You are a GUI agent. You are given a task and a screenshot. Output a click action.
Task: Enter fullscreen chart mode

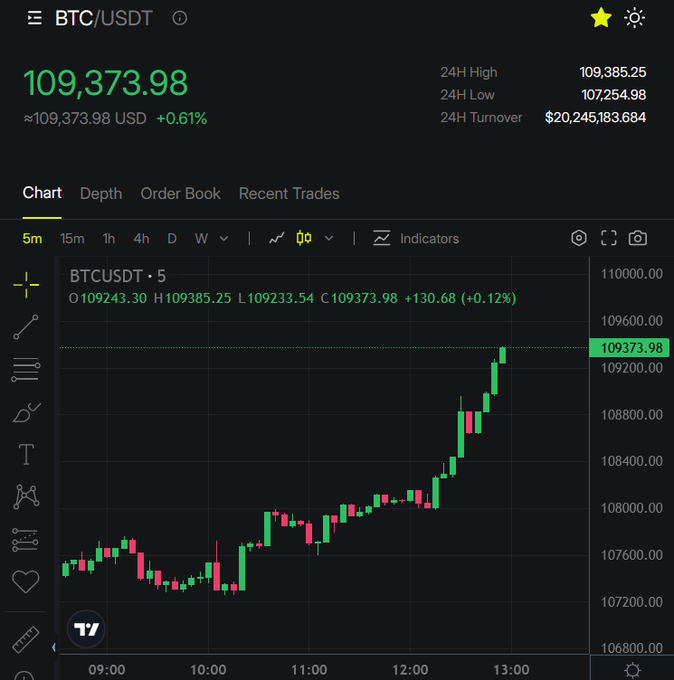[609, 238]
